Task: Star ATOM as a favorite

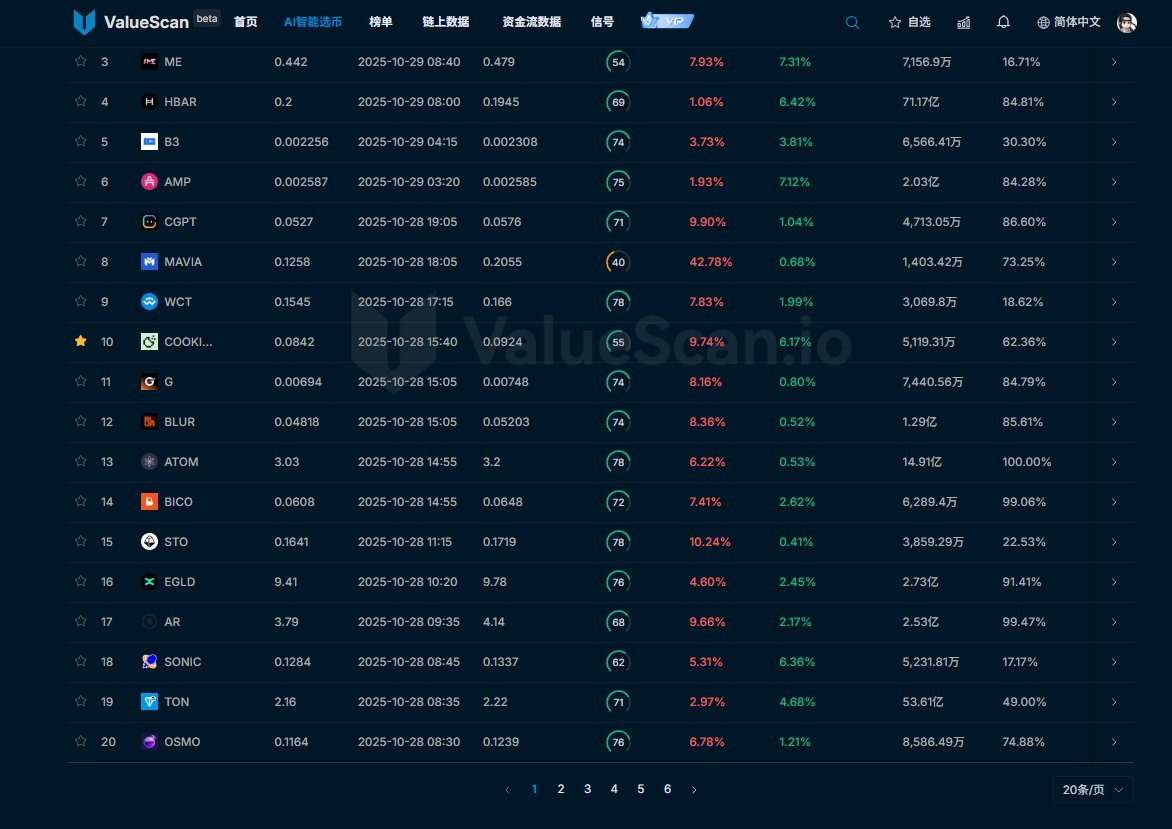Action: click(81, 461)
